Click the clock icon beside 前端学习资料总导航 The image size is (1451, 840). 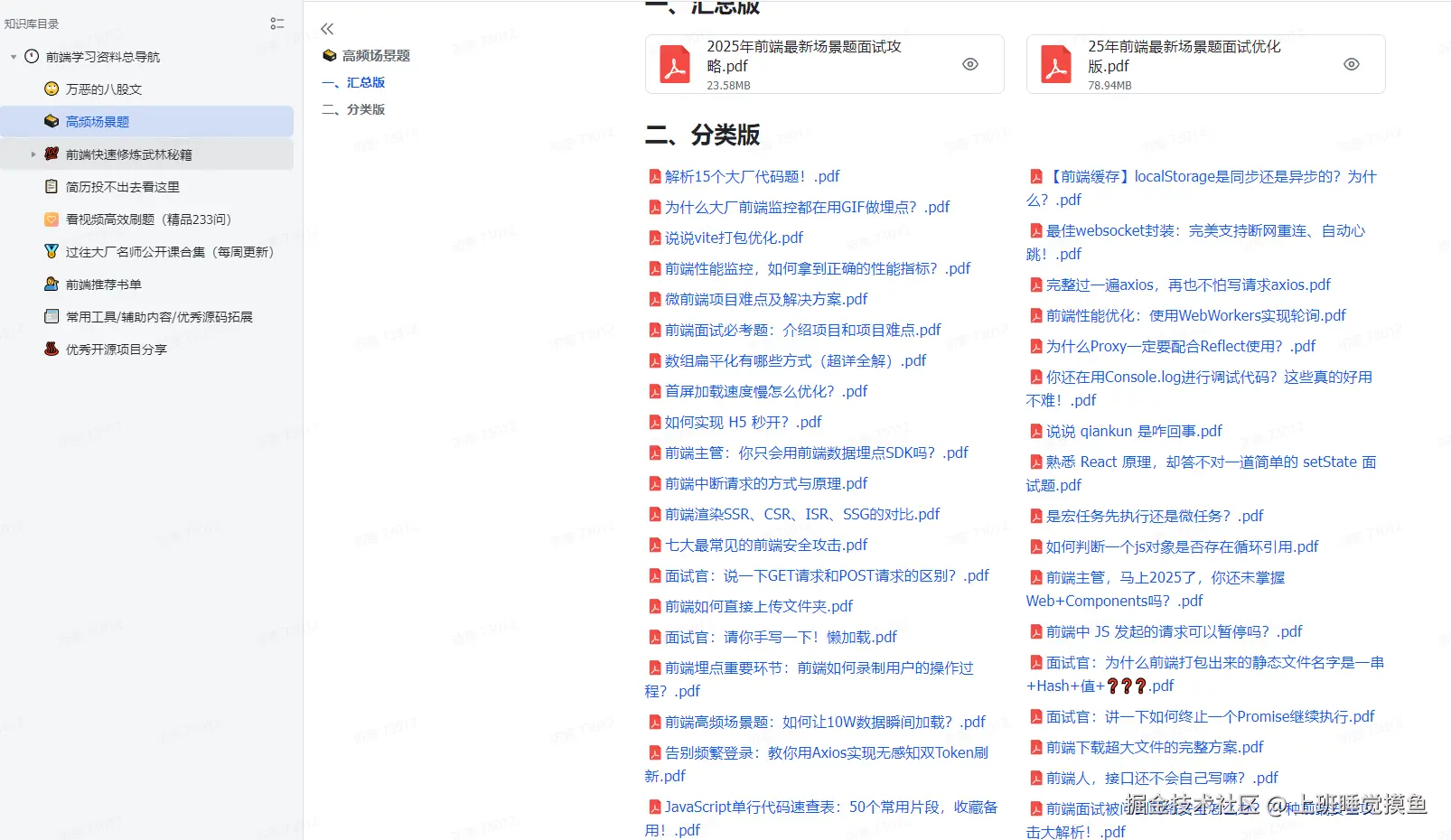(x=32, y=56)
